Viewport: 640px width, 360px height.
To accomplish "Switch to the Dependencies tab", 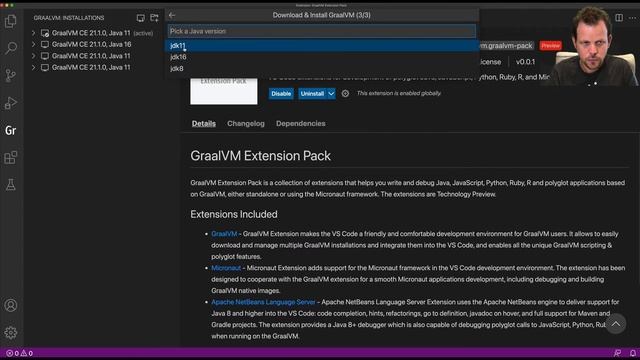I will (300, 123).
